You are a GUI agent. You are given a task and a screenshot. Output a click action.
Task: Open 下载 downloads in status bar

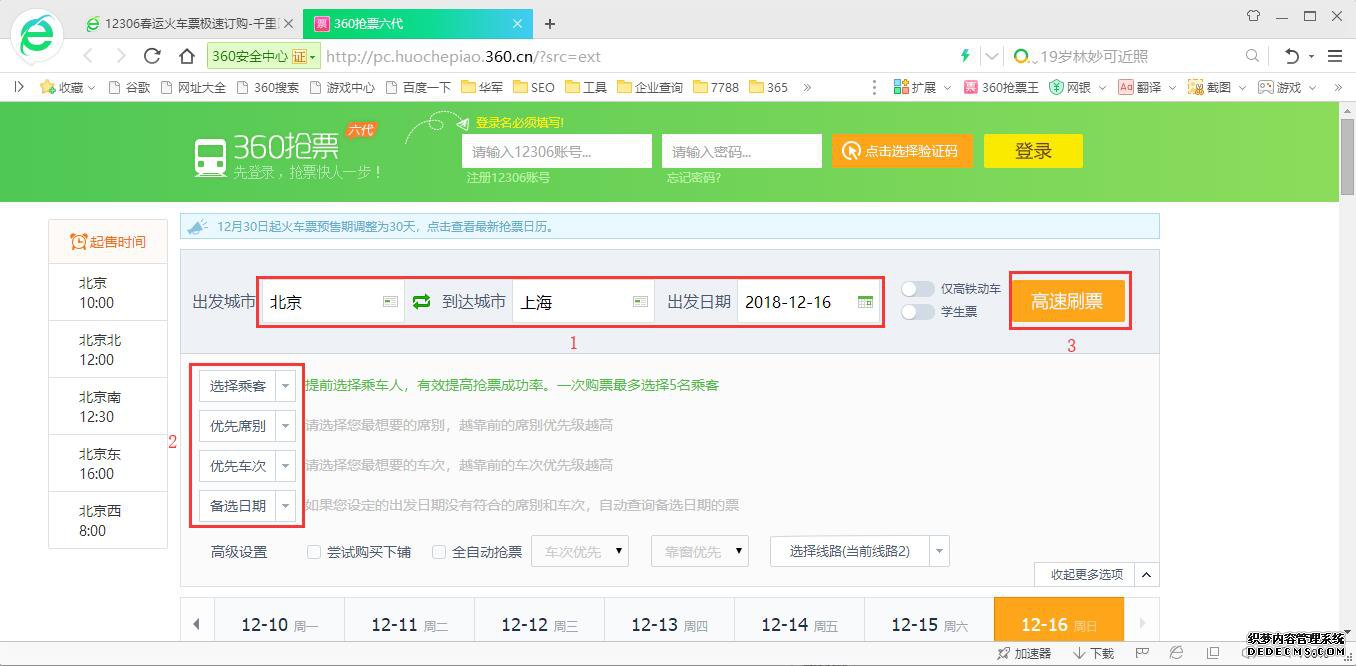pos(1093,653)
